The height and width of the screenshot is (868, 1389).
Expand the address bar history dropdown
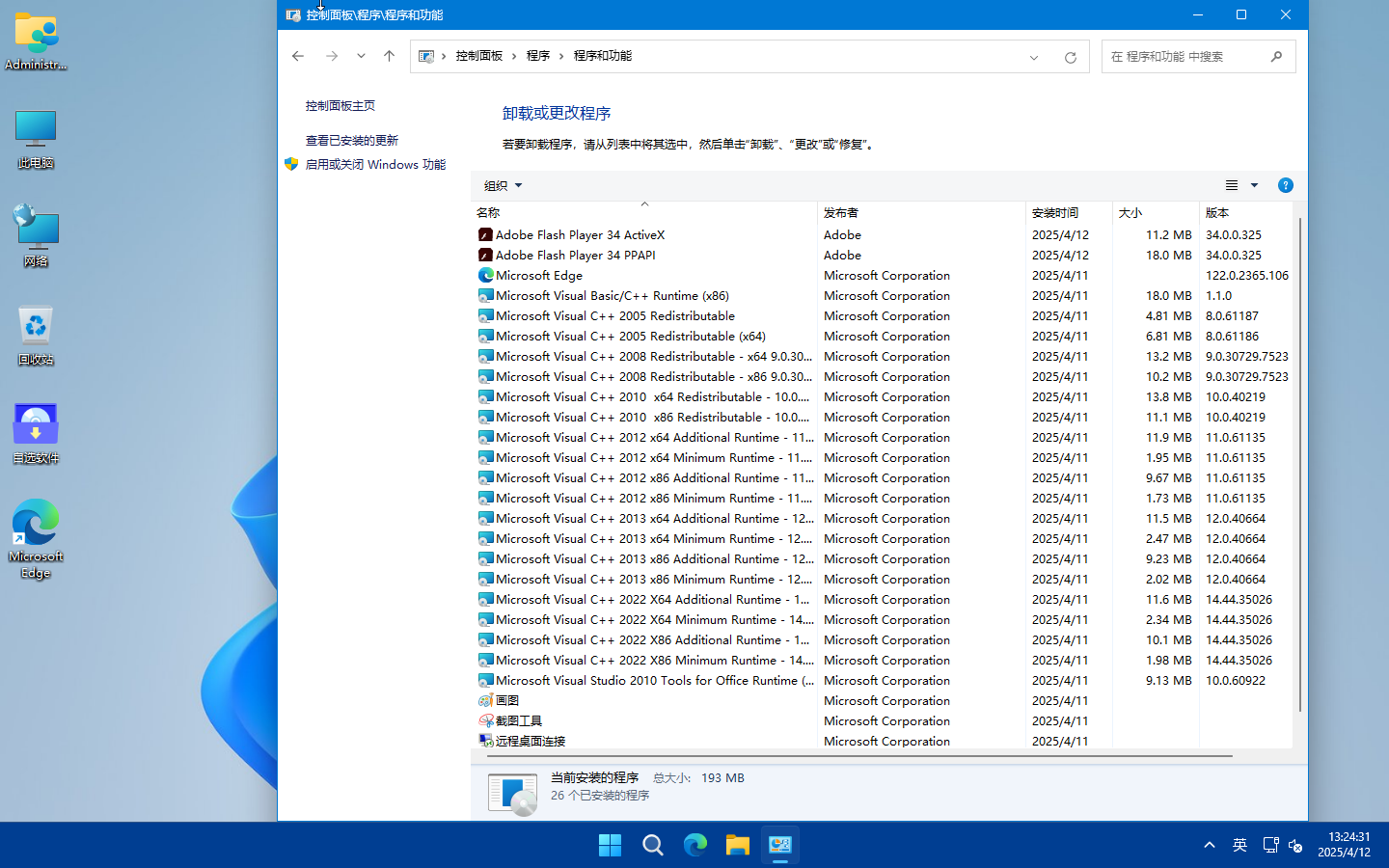click(x=1034, y=57)
